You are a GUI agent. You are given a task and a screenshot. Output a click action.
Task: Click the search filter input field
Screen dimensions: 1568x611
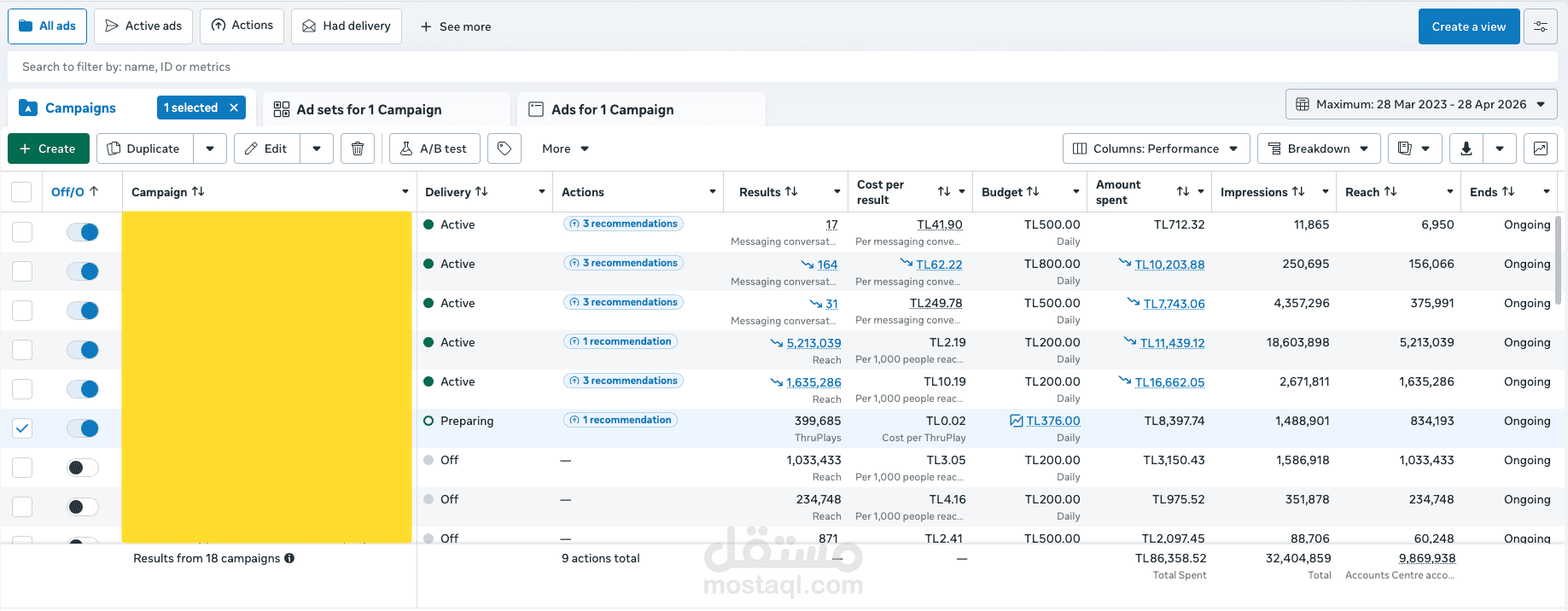pos(783,67)
